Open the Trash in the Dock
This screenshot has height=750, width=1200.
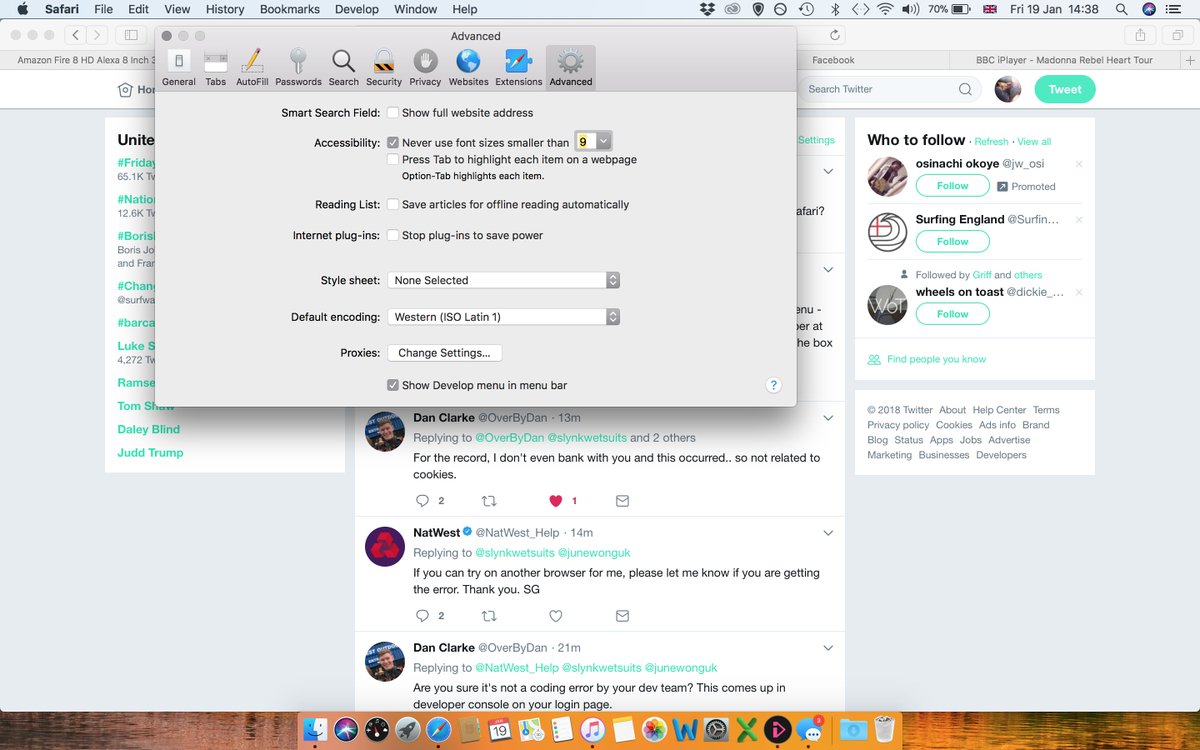click(884, 729)
